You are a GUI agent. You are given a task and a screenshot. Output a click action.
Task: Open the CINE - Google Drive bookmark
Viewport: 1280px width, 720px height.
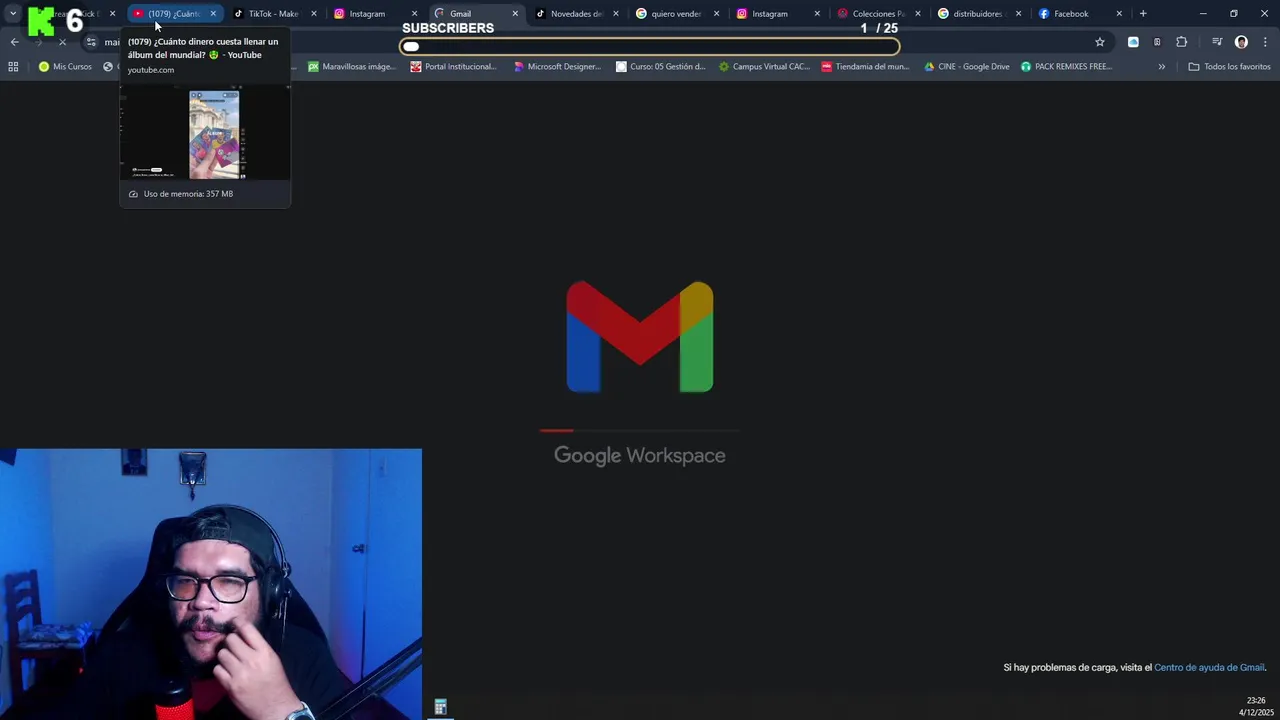(966, 67)
